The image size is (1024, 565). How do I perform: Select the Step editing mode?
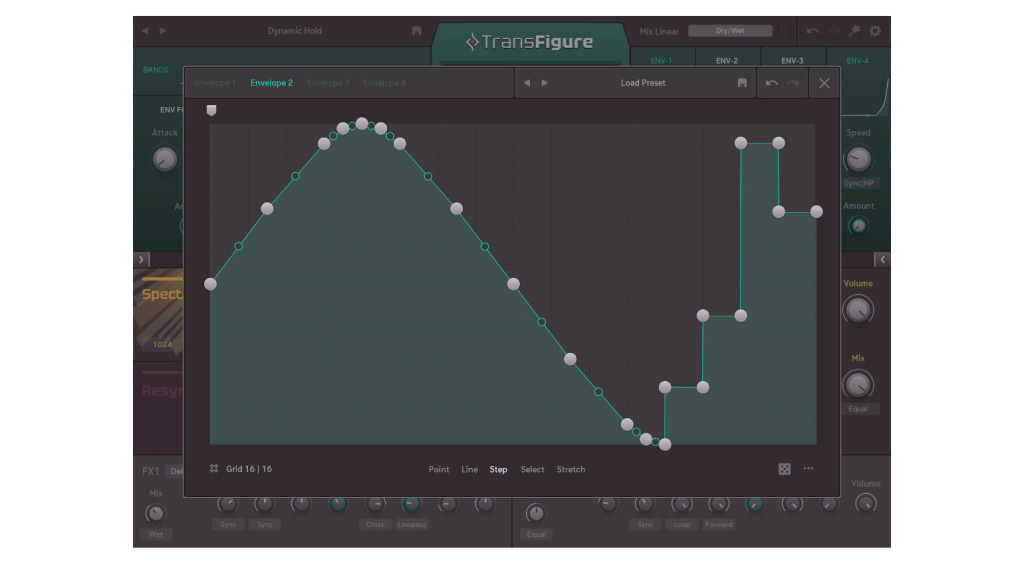coord(498,469)
